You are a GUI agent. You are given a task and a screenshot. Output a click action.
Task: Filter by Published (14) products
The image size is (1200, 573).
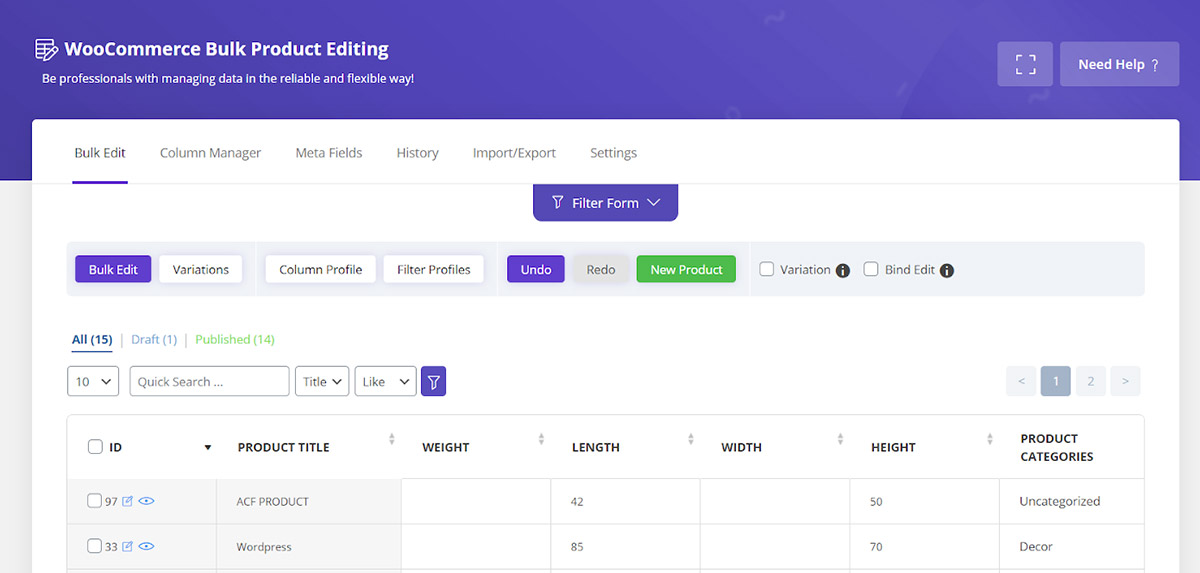(x=235, y=340)
